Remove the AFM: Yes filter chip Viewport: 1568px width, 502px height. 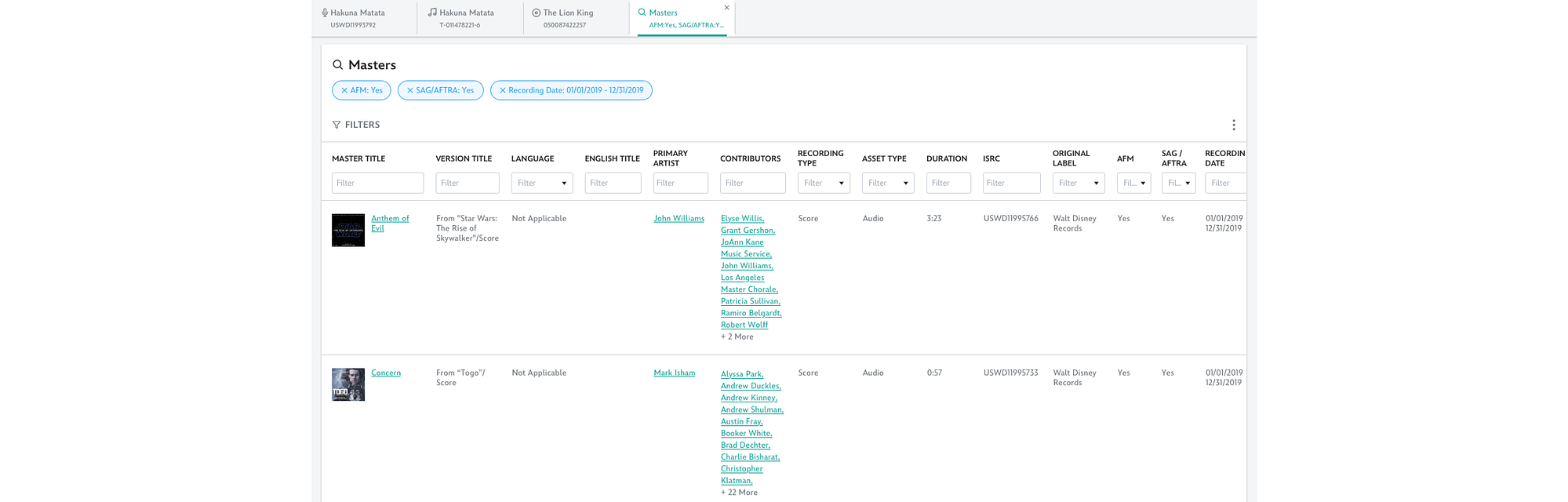[x=344, y=90]
